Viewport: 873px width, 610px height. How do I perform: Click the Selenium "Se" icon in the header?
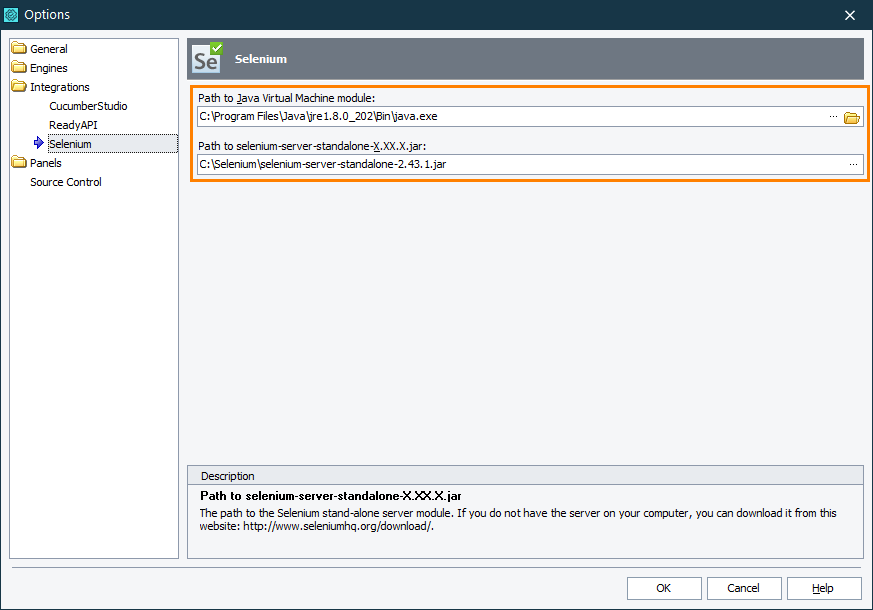(x=206, y=58)
